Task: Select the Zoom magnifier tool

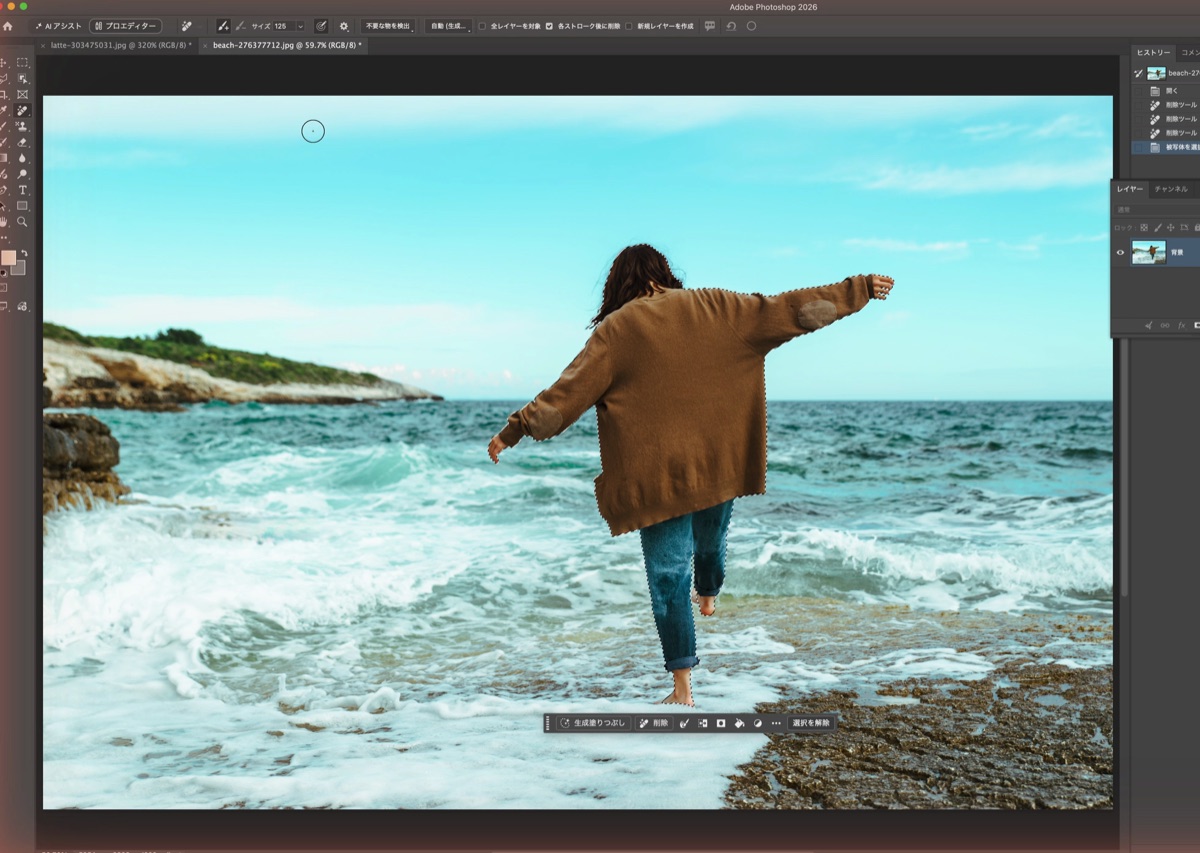Action: (x=22, y=221)
